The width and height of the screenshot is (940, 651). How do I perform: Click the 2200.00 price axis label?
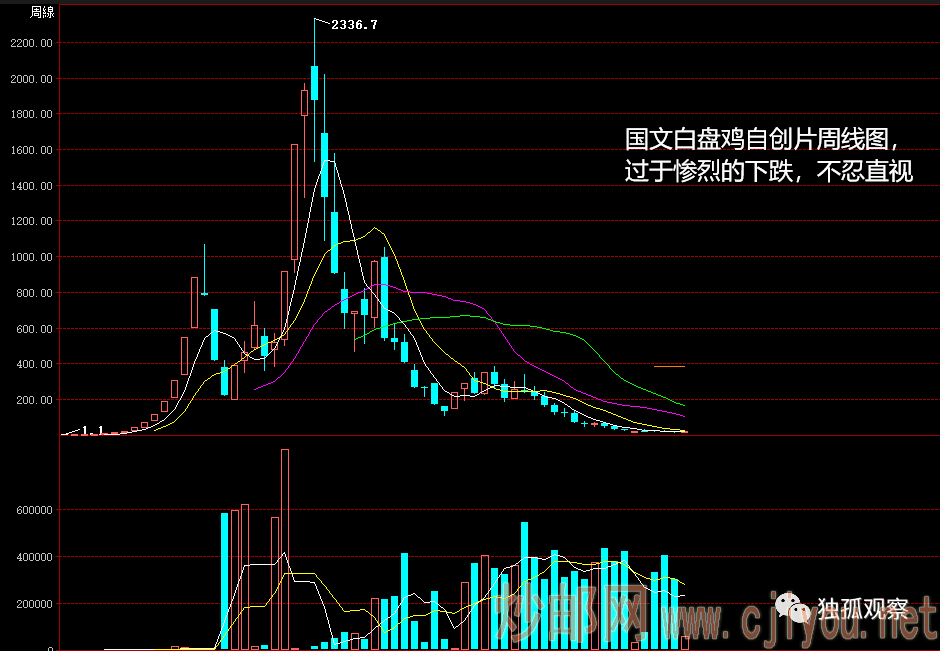tap(30, 43)
